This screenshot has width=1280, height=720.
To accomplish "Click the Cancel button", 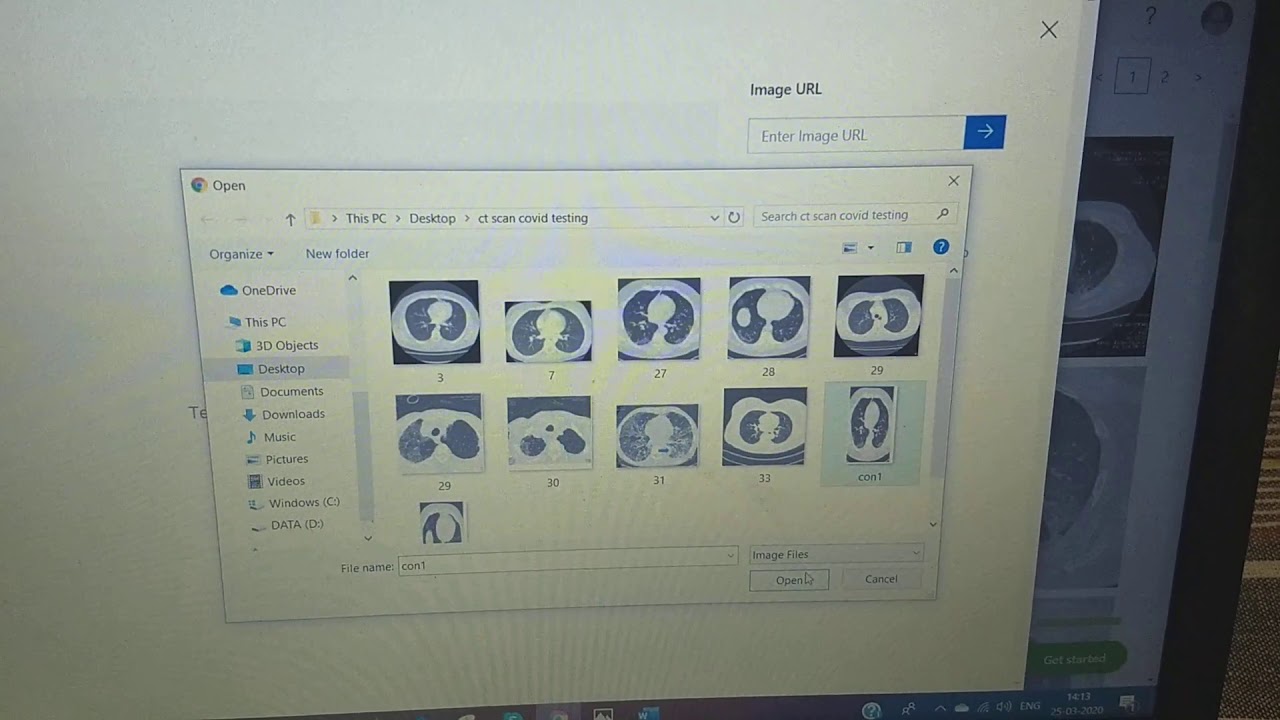I will (x=881, y=579).
